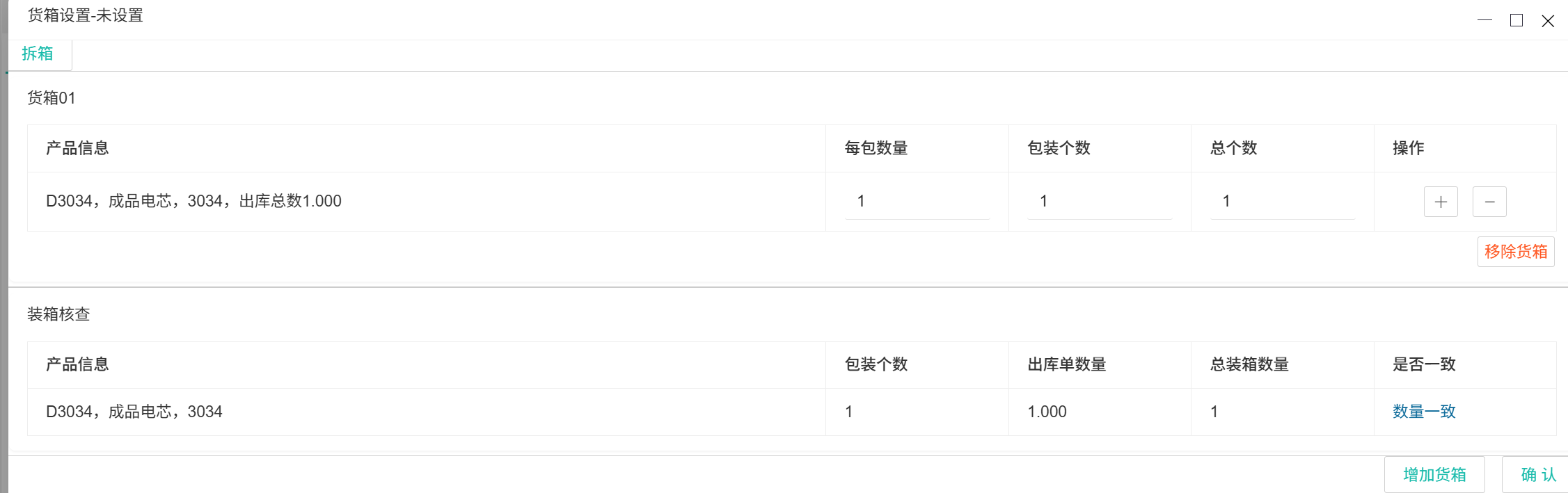Click the 装箱核查 section heading
Viewport: 1568px width, 493px height.
point(58,314)
